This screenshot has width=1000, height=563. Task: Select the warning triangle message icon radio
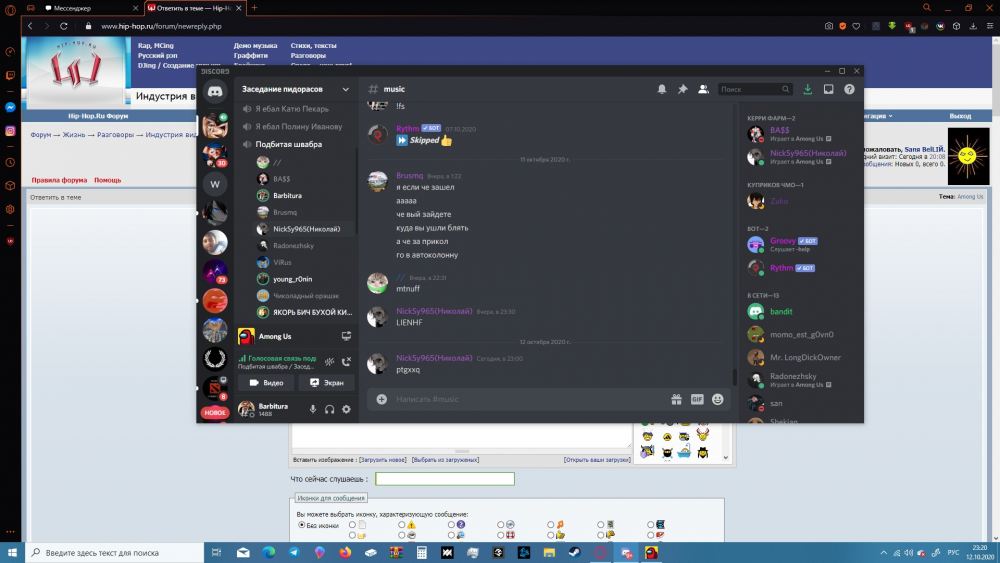(x=402, y=525)
